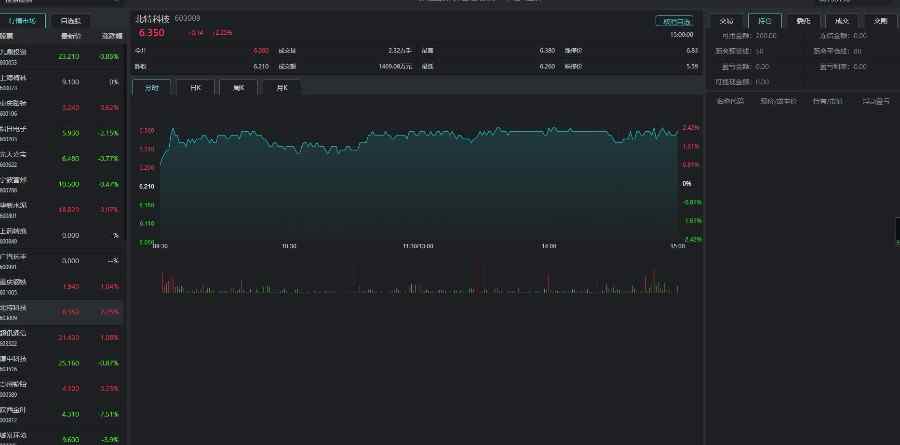Select the stock row priced 23.210

point(61,56)
